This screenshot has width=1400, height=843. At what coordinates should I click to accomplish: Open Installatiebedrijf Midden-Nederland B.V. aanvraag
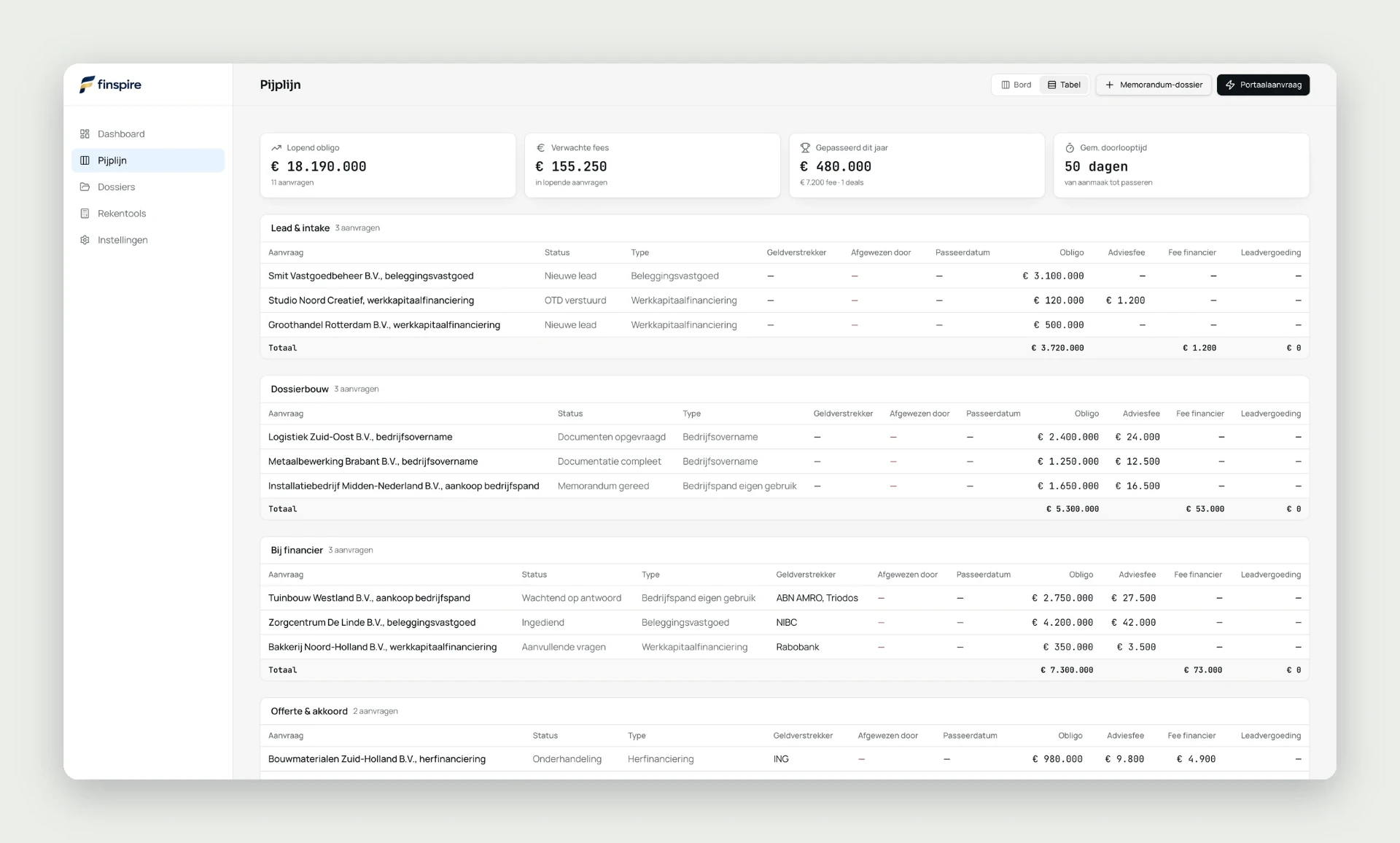[x=785, y=486]
